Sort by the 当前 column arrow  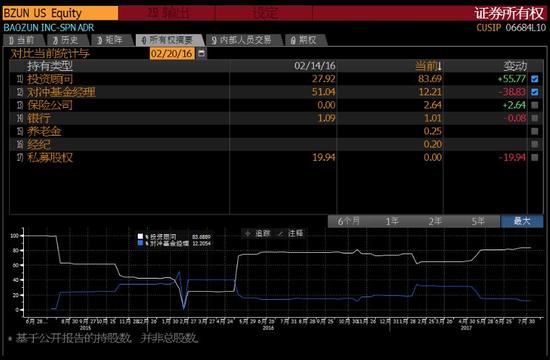point(440,66)
